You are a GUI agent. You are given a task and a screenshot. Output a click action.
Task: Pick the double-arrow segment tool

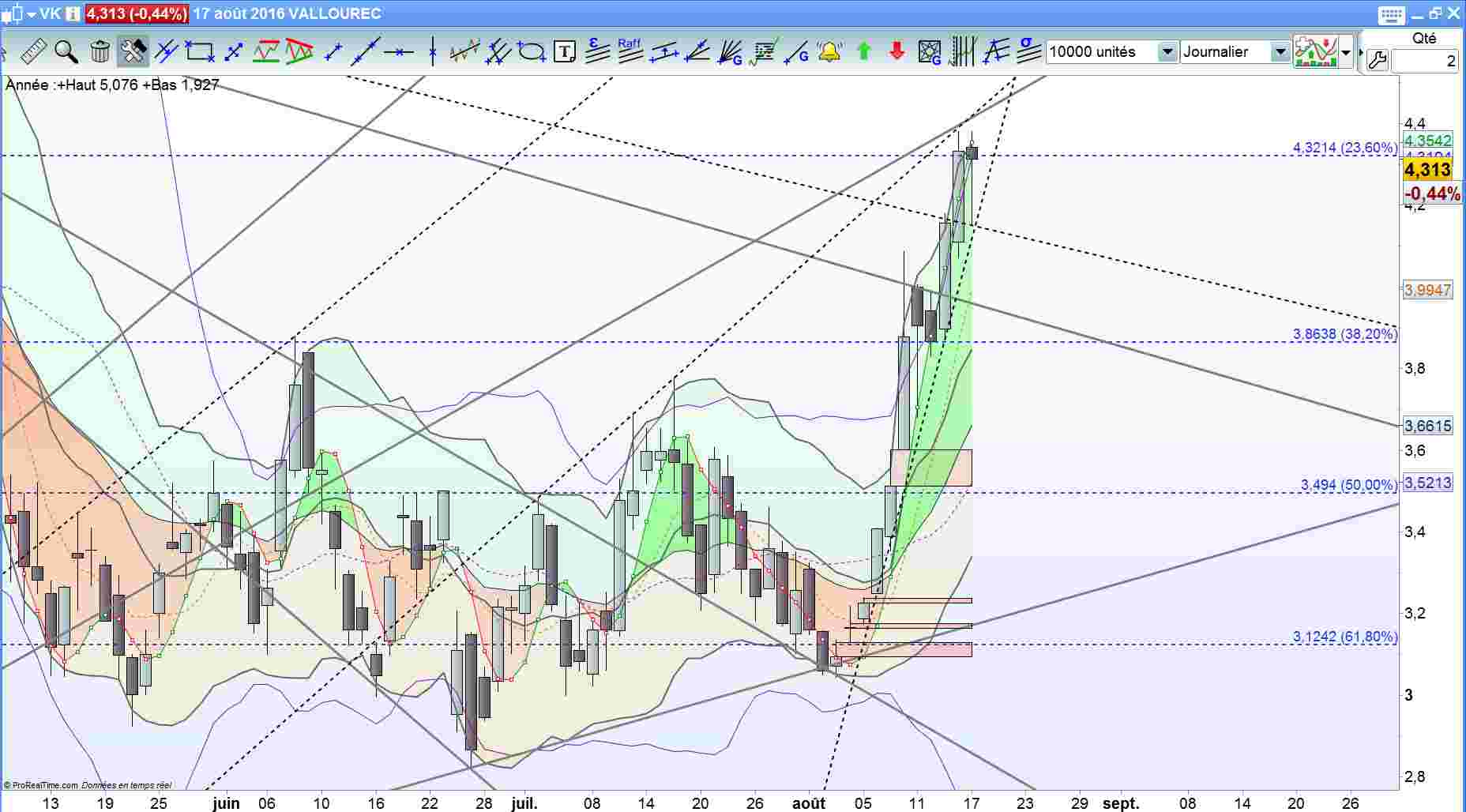click(x=233, y=52)
